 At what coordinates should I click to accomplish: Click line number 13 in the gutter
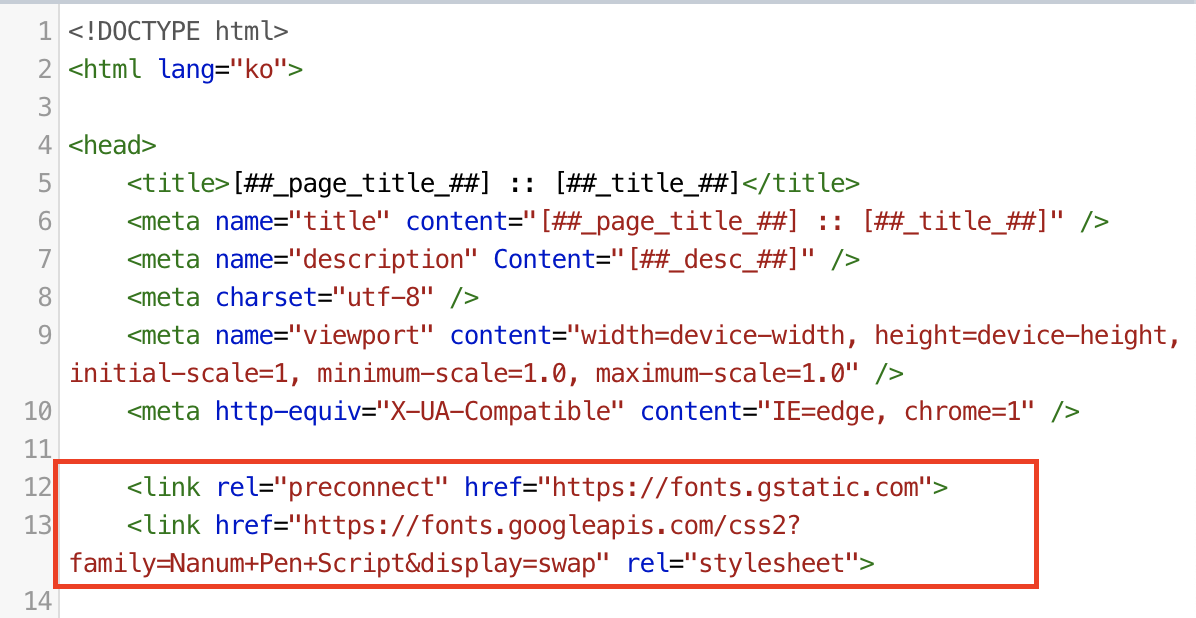(x=37, y=525)
